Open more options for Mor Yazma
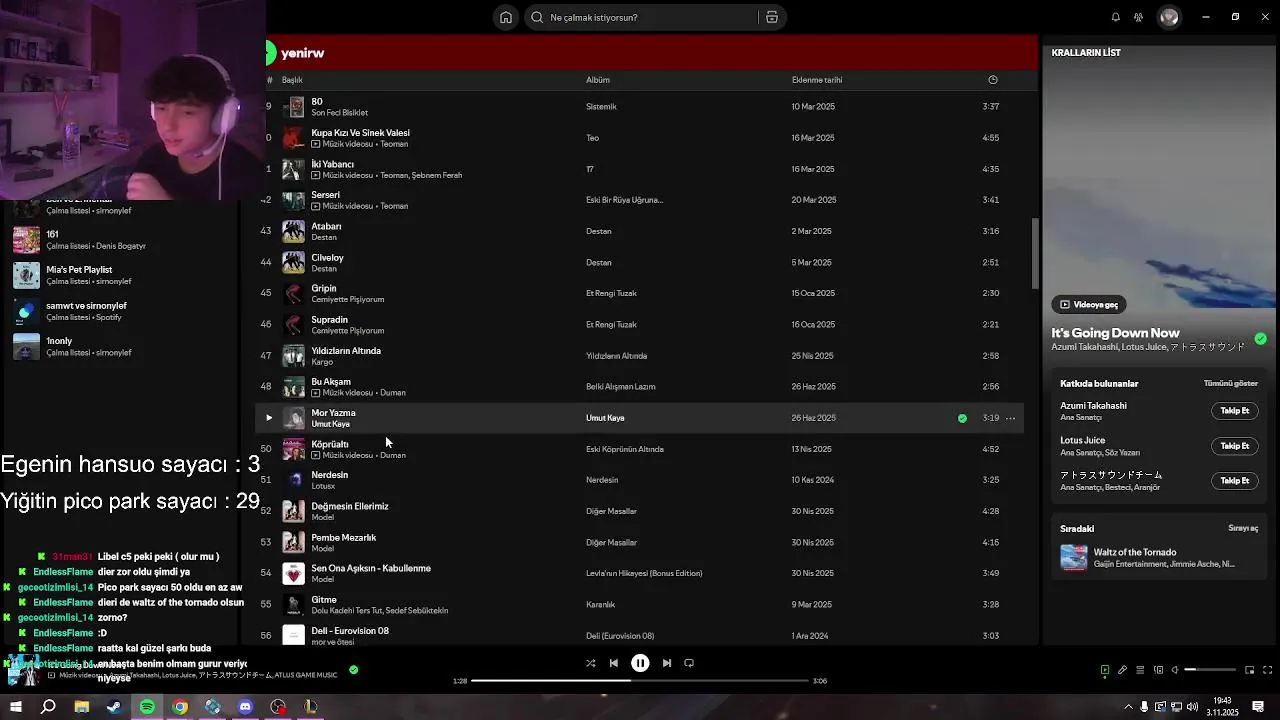This screenshot has height=720, width=1280. (x=1011, y=418)
